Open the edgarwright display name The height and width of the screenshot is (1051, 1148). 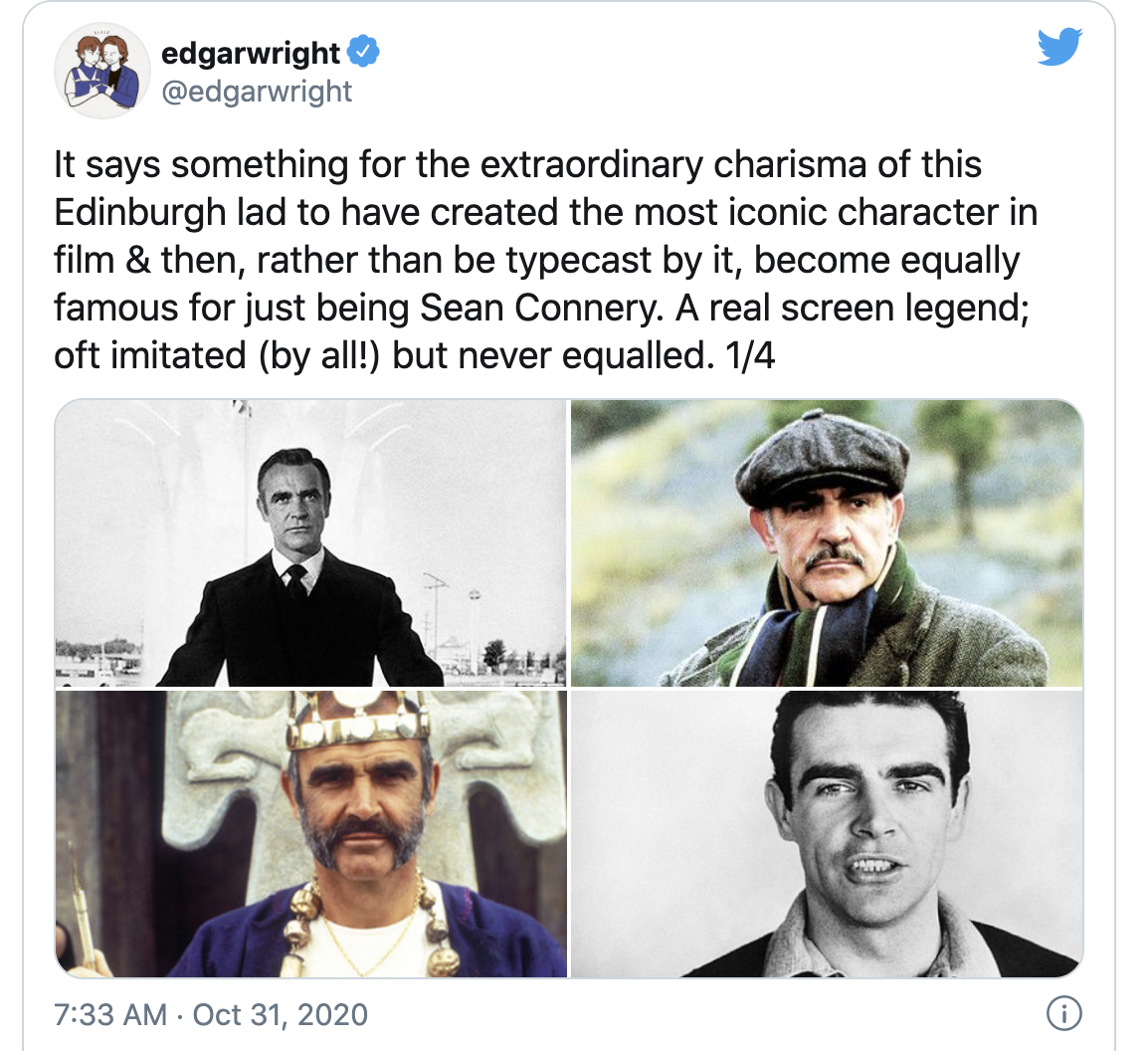[x=251, y=53]
